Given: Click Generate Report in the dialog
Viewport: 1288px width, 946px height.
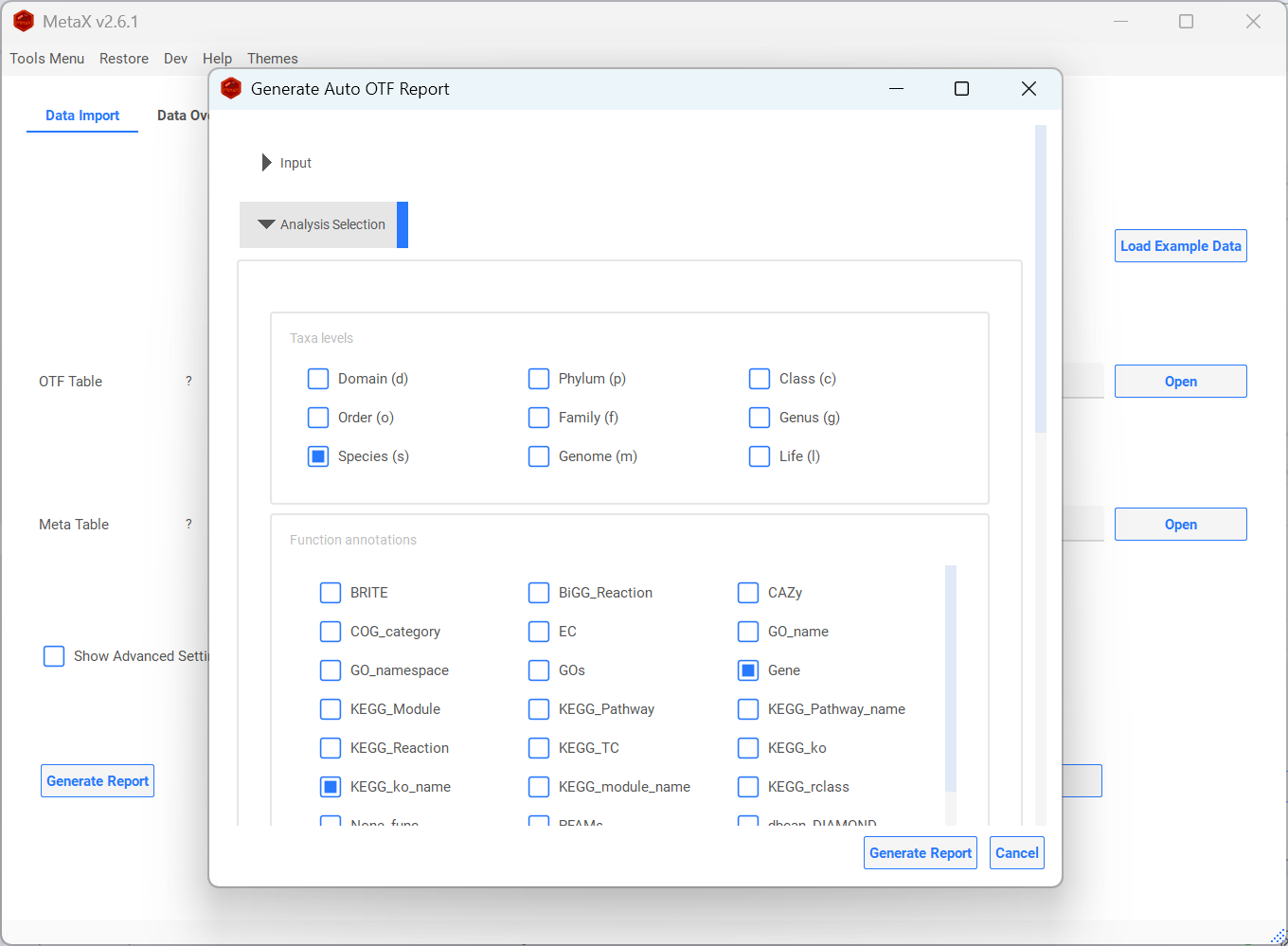Looking at the screenshot, I should 921,853.
